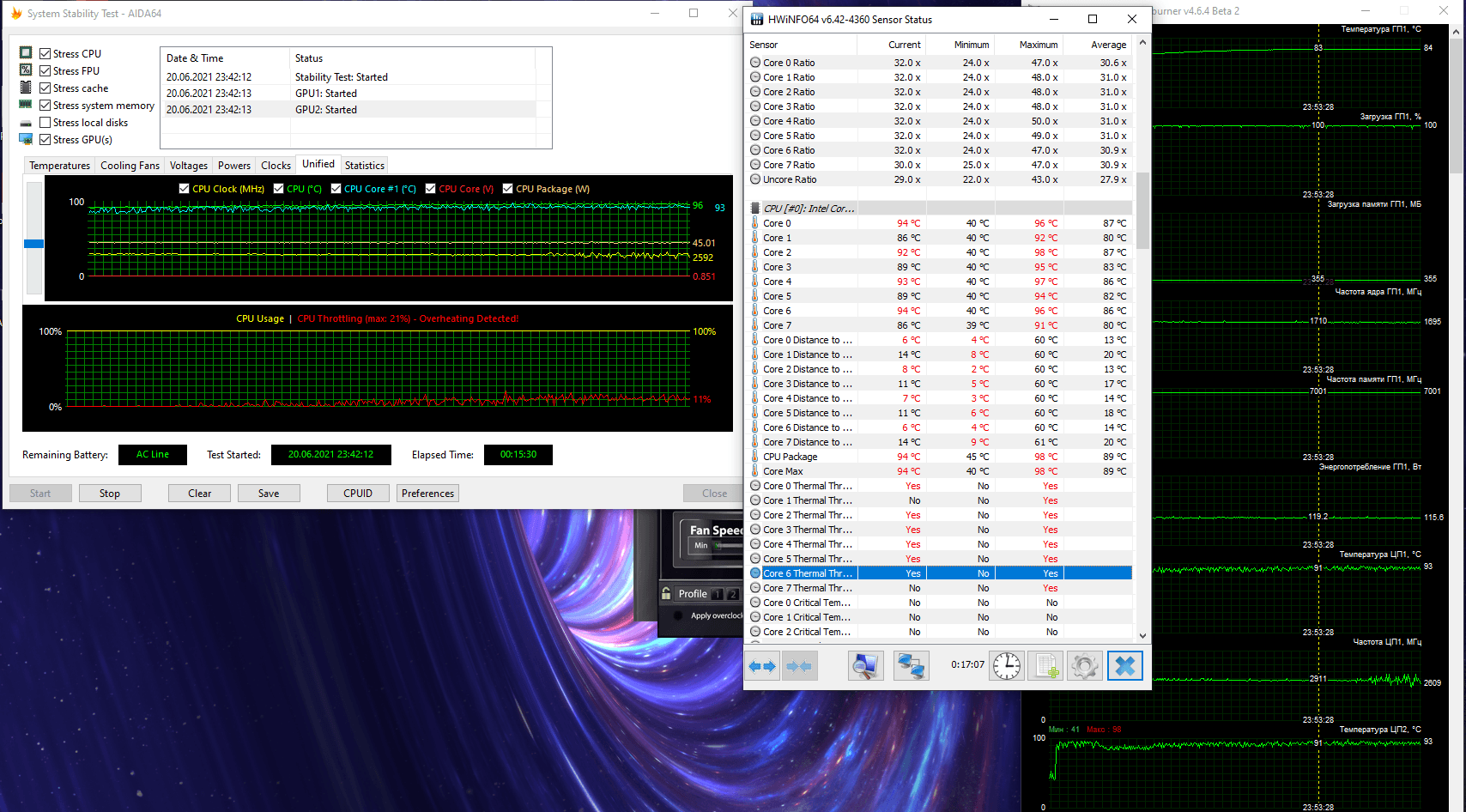Click the scroll-up arrow of the Afterburner monitoring graph window
This screenshot has height=812, width=1466.
coord(1457,32)
